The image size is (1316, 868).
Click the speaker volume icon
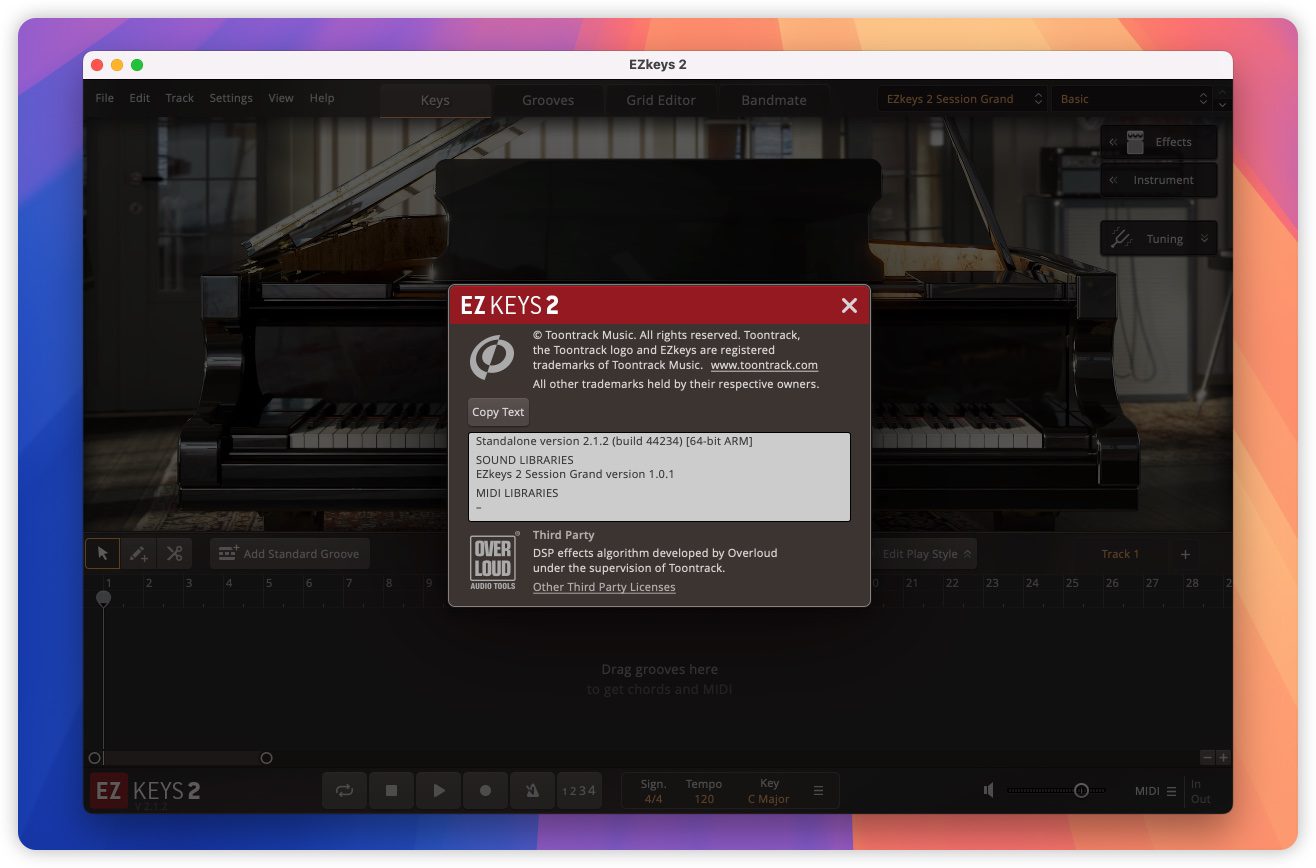988,790
